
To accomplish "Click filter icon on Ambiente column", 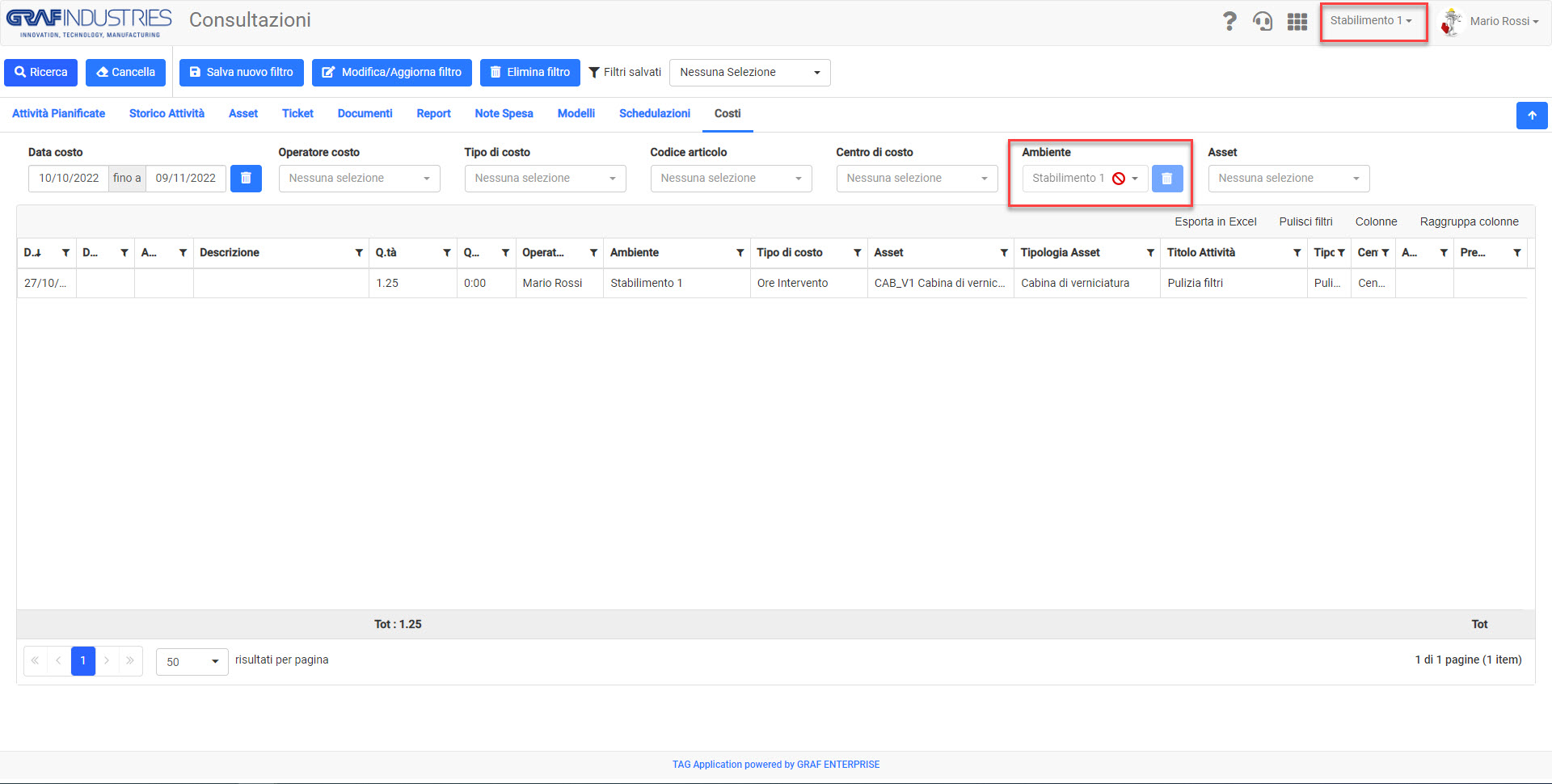I will (x=740, y=253).
